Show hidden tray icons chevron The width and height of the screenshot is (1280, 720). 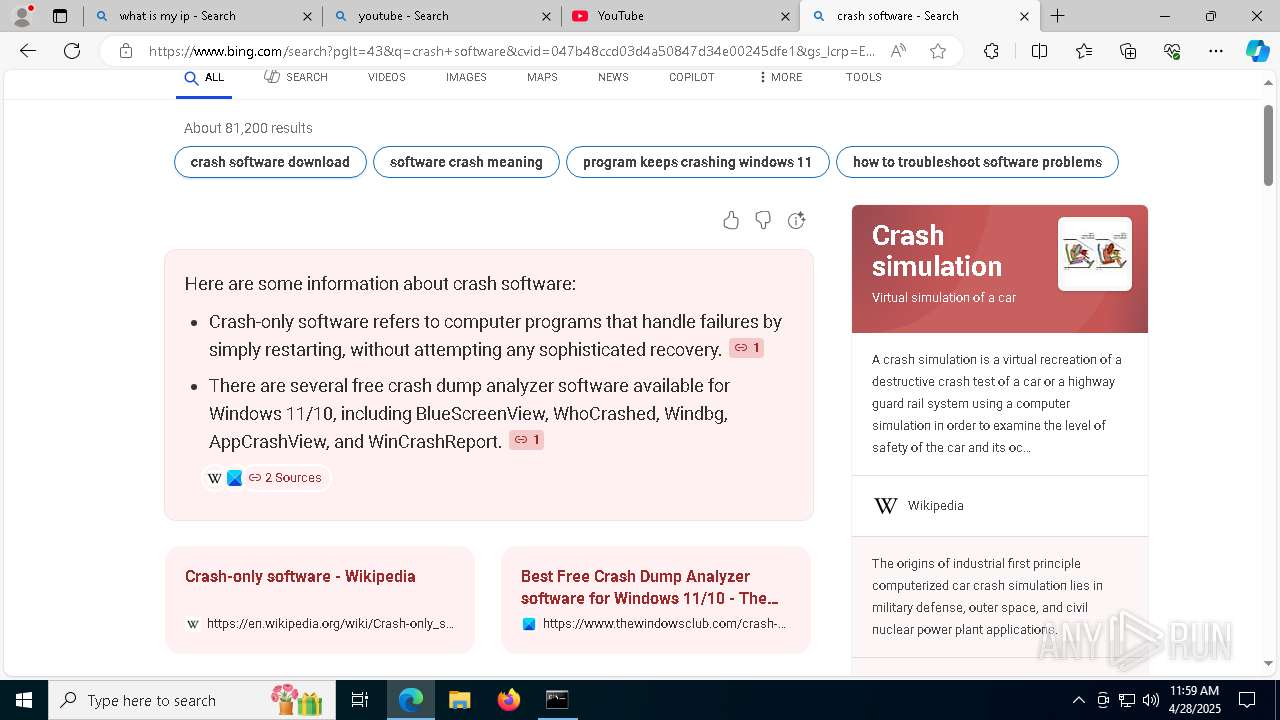pos(1078,700)
